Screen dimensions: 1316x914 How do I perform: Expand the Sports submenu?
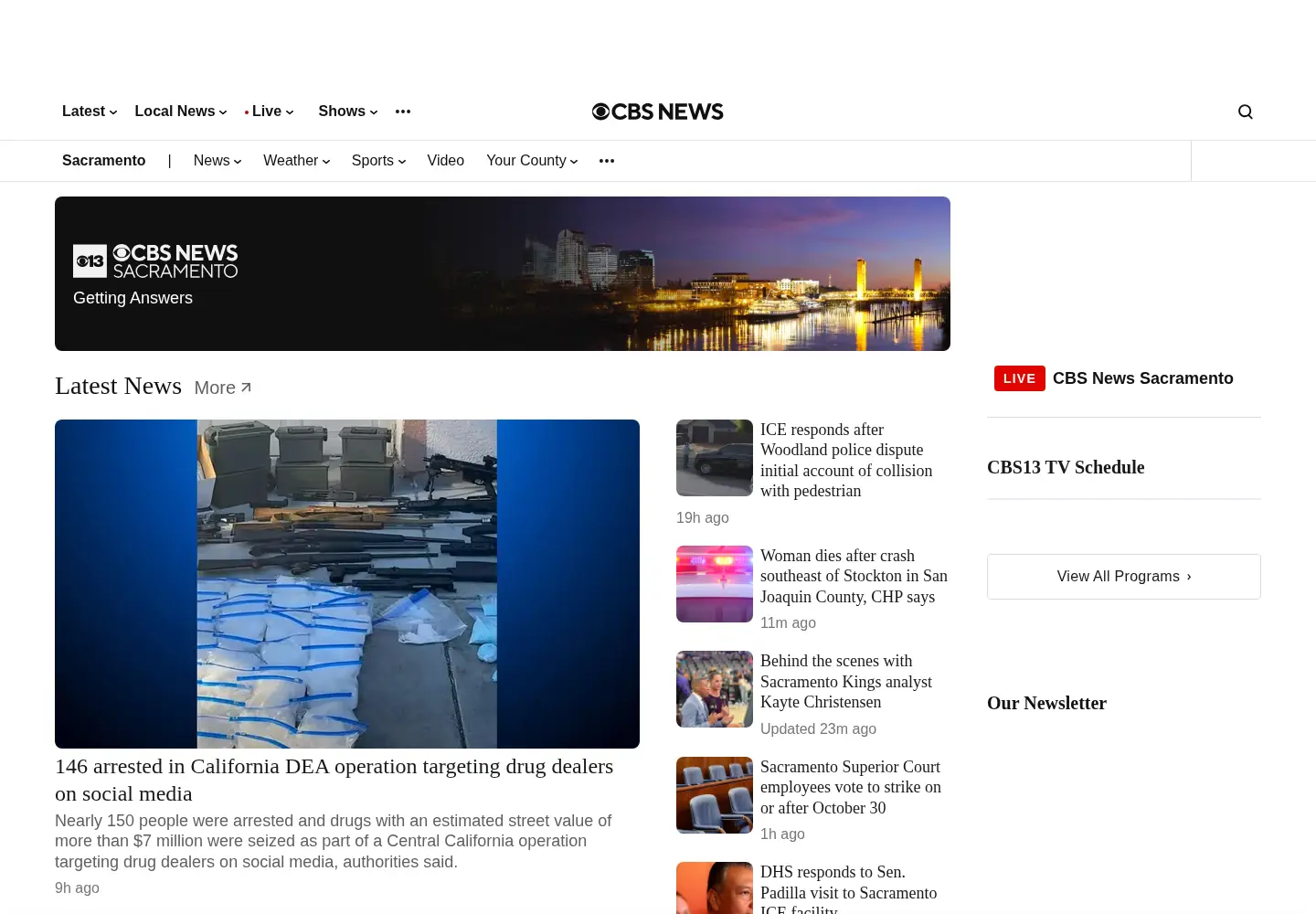click(x=378, y=161)
